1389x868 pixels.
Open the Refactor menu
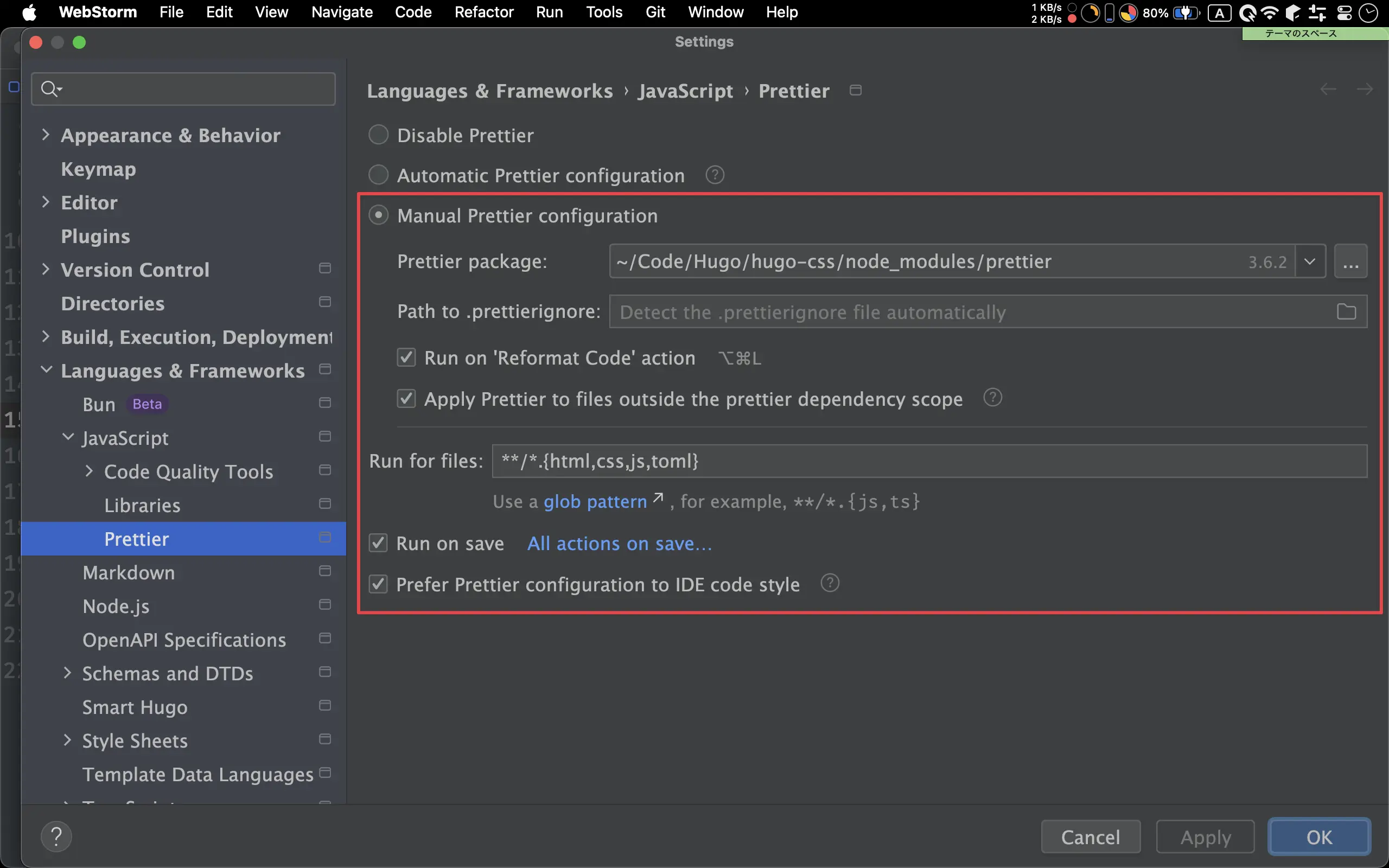coord(483,12)
